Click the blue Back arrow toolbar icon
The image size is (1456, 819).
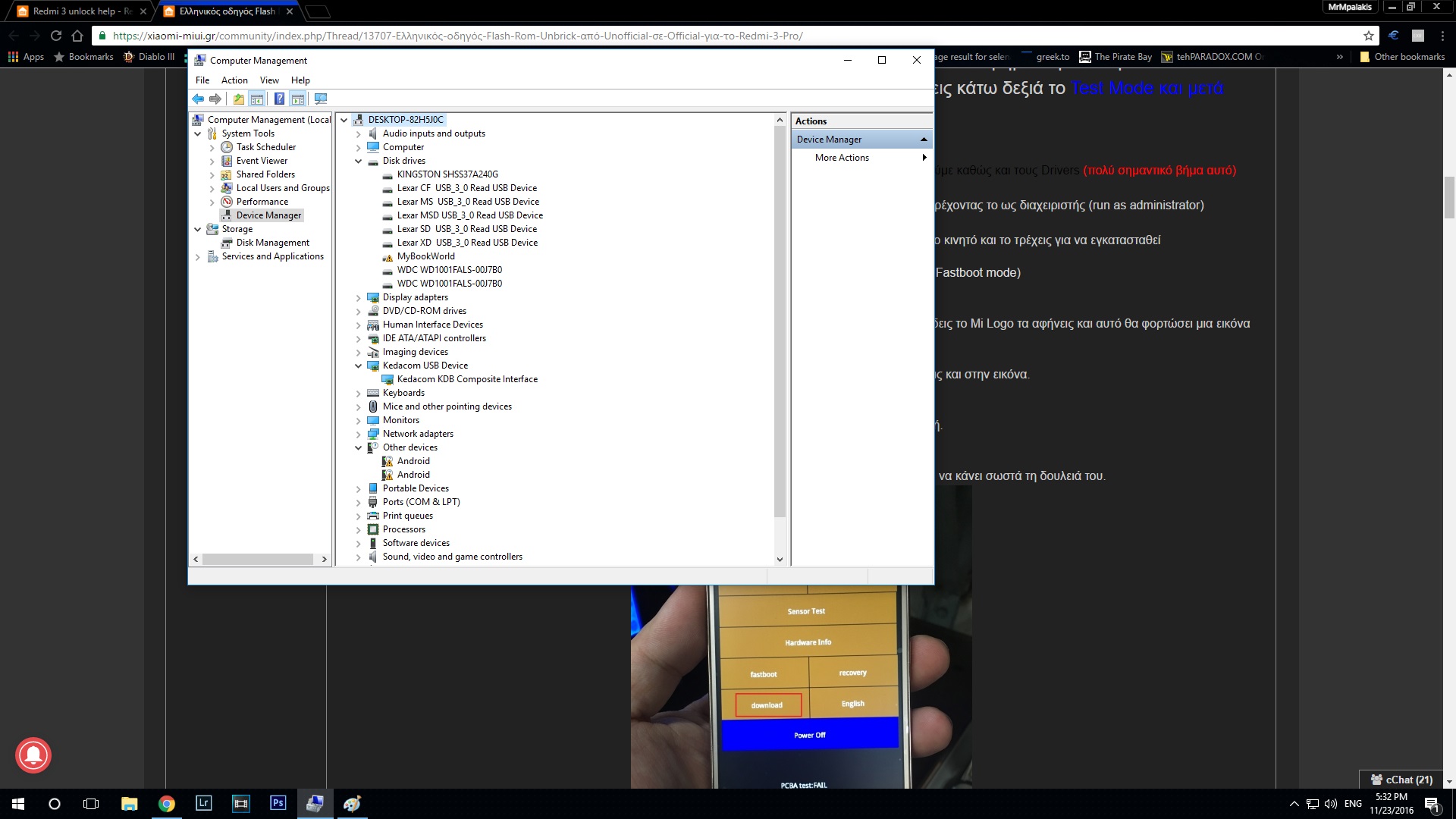tap(198, 99)
